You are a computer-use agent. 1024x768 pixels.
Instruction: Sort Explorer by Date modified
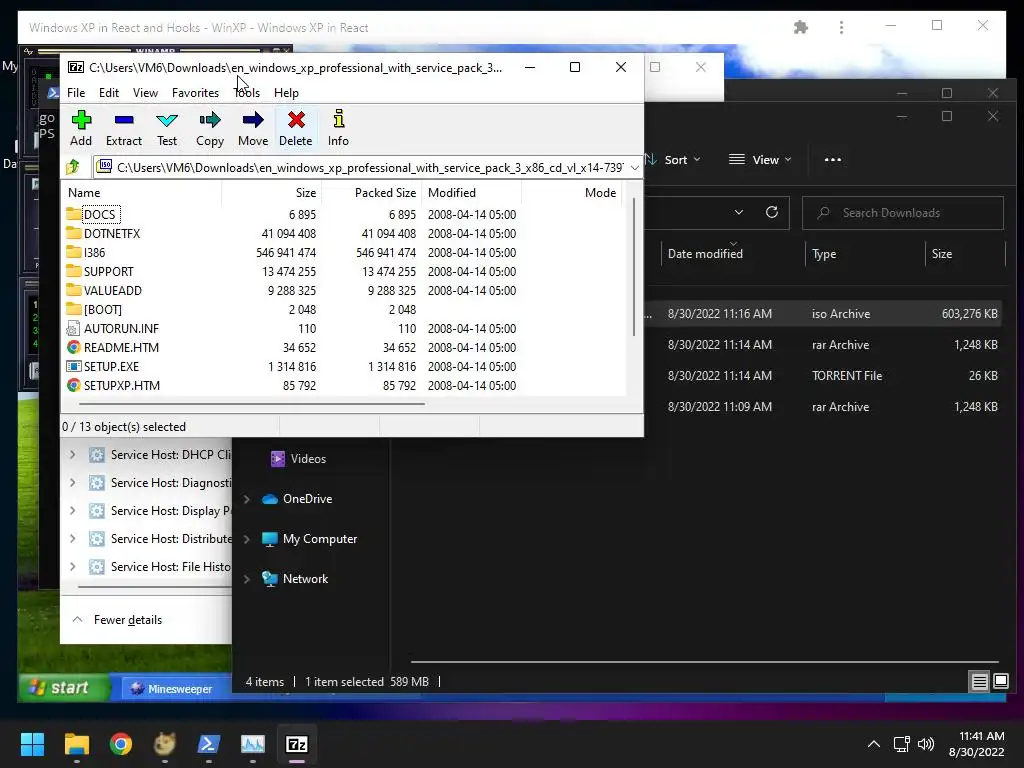pyautogui.click(x=705, y=253)
